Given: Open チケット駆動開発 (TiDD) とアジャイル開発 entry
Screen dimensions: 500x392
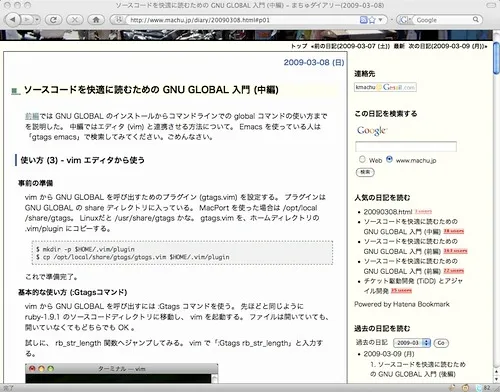Looking at the screenshot, I should [x=413, y=286].
